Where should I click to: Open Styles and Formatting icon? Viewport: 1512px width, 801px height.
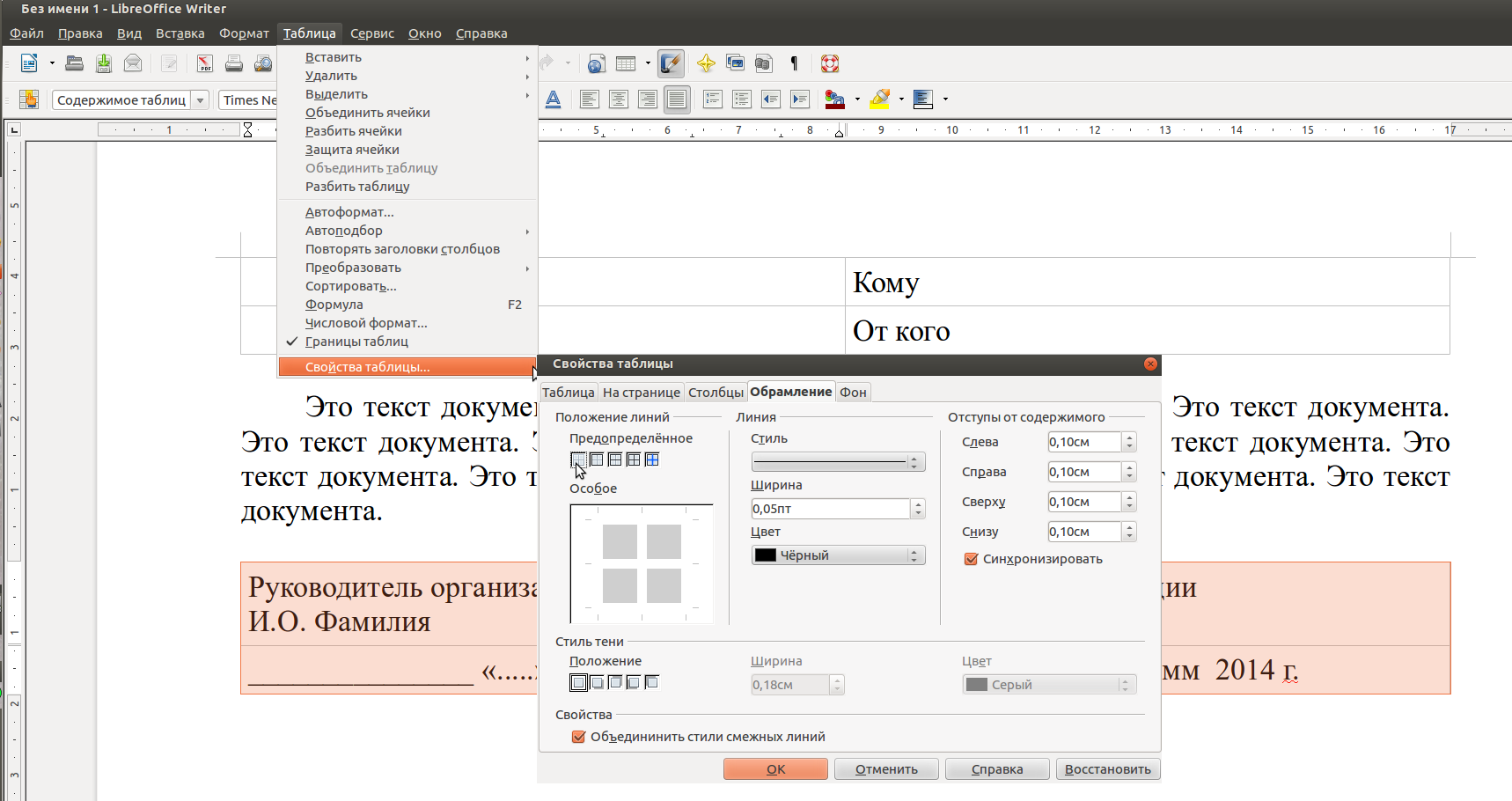pos(29,99)
